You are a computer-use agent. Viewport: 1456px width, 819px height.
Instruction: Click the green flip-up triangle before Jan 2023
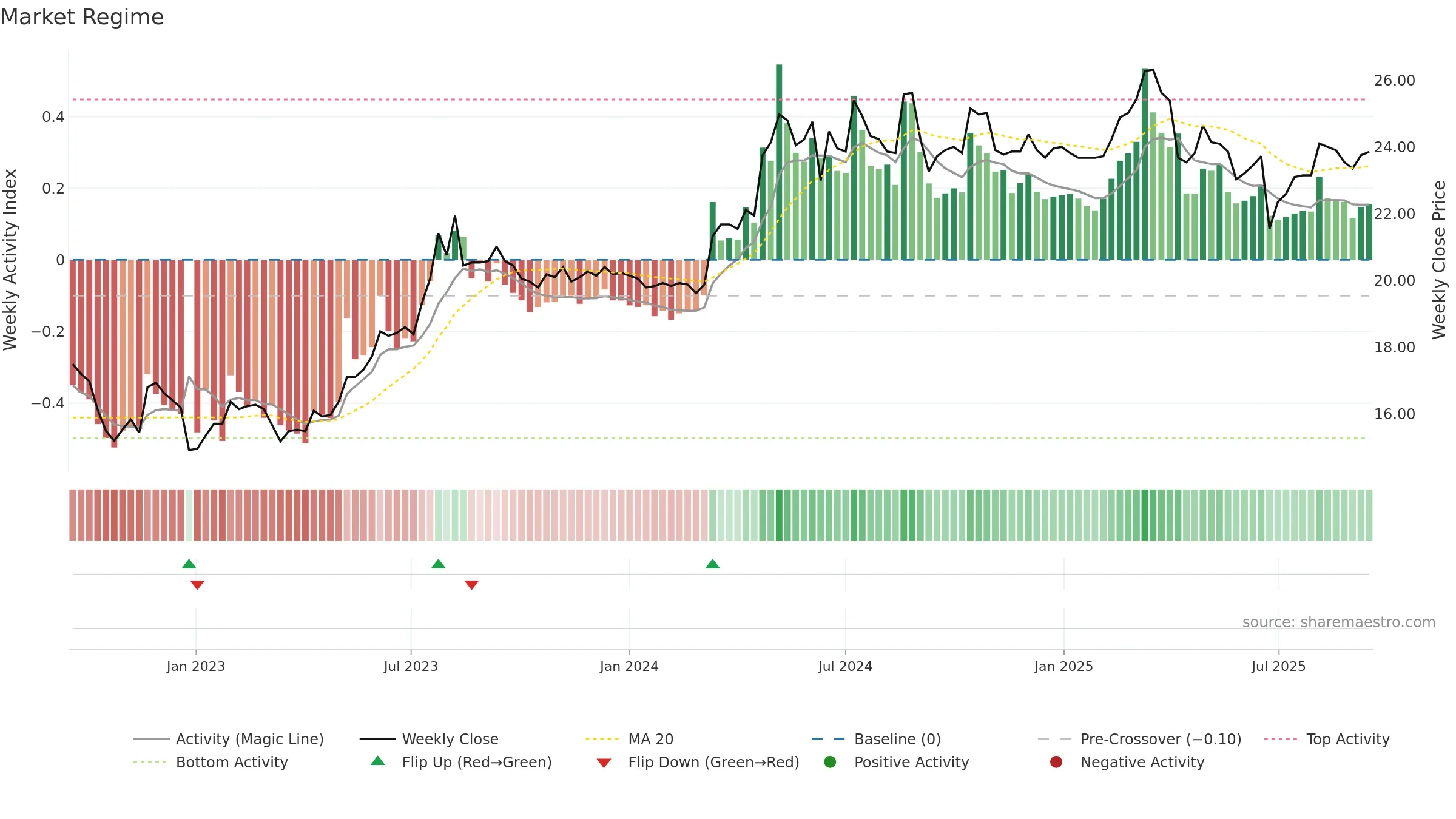point(189,564)
